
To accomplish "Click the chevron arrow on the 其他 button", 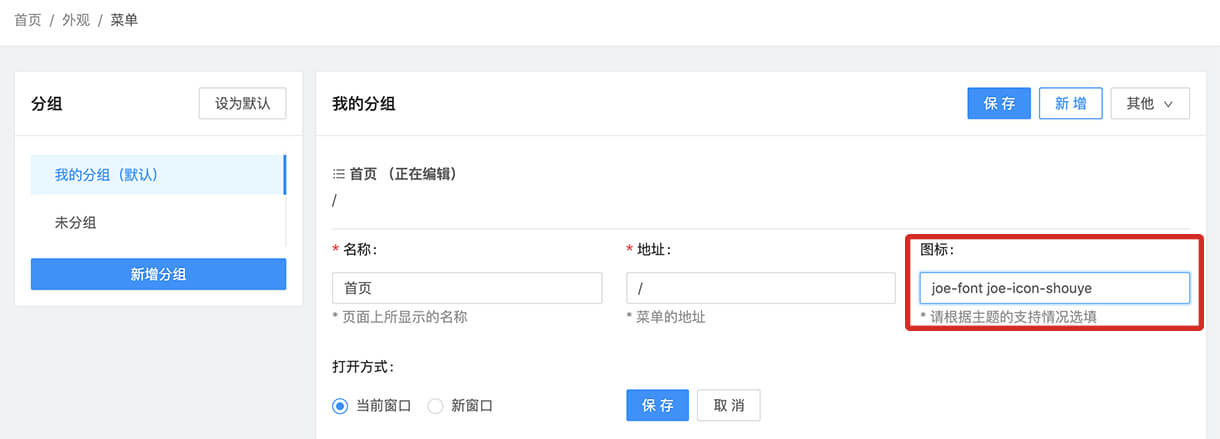I will [x=1167, y=104].
